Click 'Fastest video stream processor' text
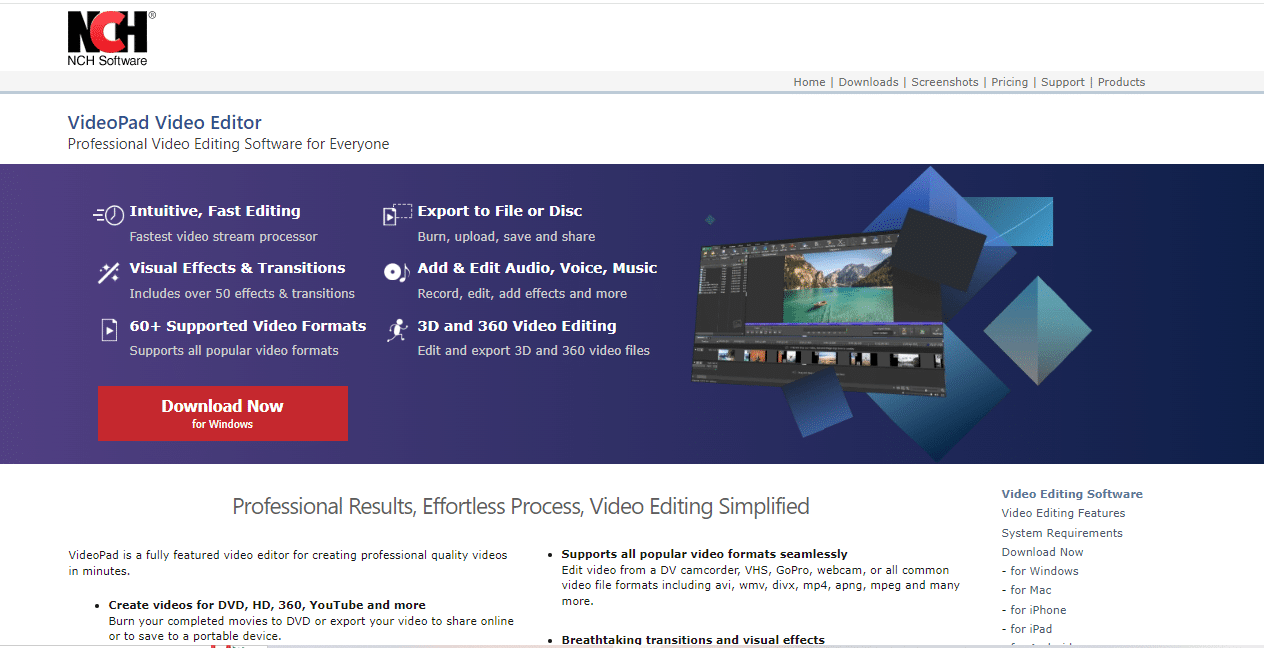This screenshot has width=1264, height=648. pos(223,237)
